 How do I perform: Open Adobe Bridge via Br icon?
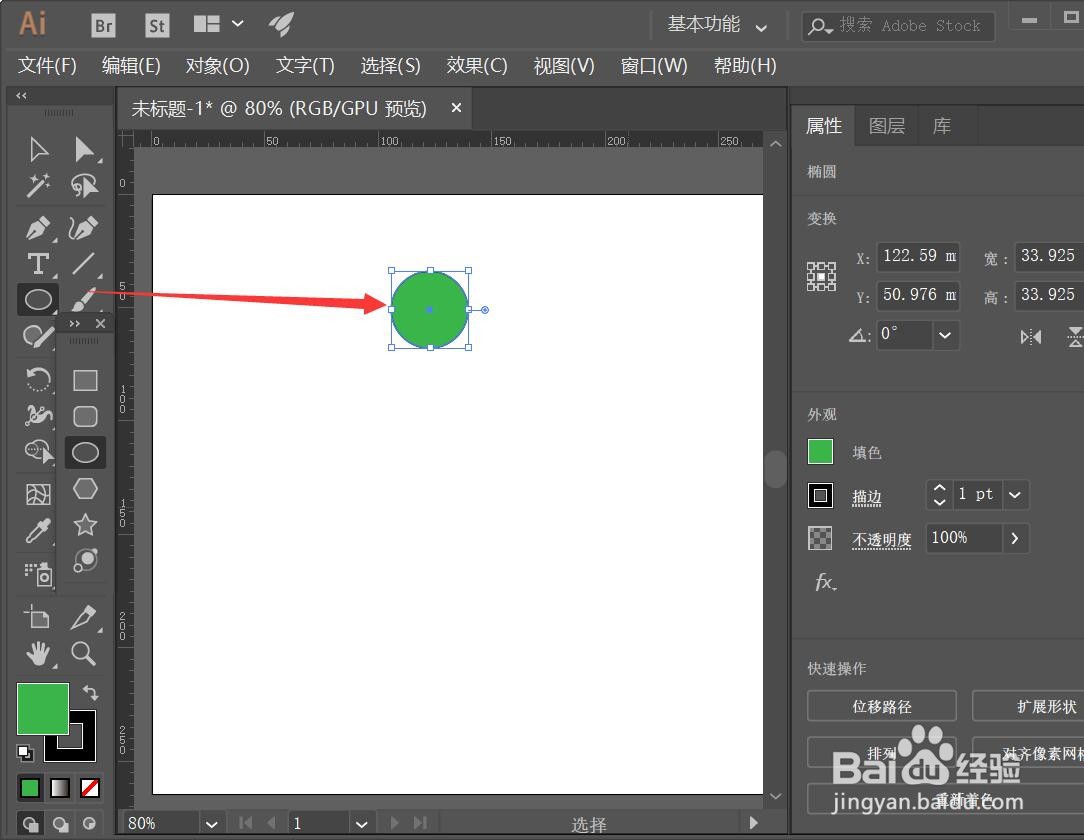103,26
